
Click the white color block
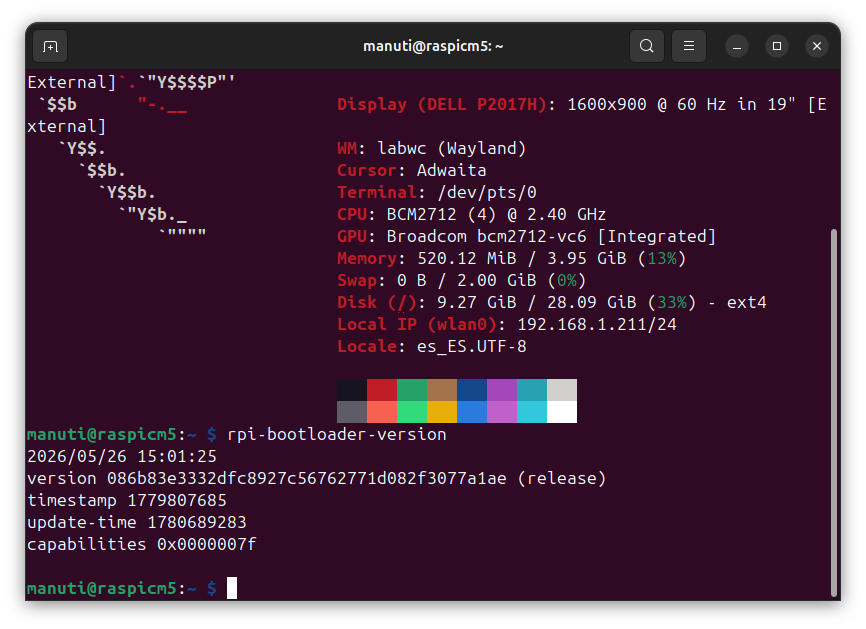coord(562,412)
